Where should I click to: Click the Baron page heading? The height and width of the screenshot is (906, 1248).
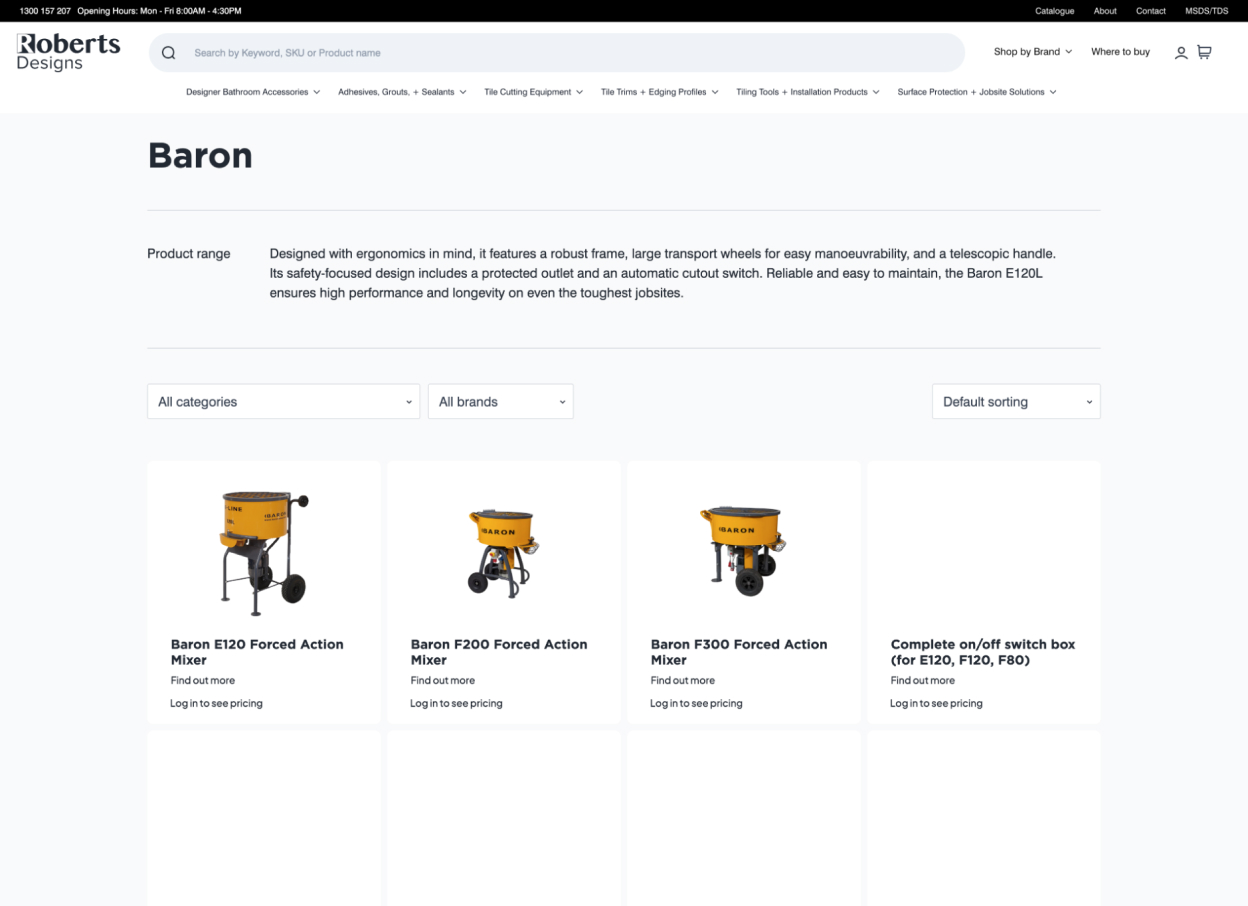[200, 156]
